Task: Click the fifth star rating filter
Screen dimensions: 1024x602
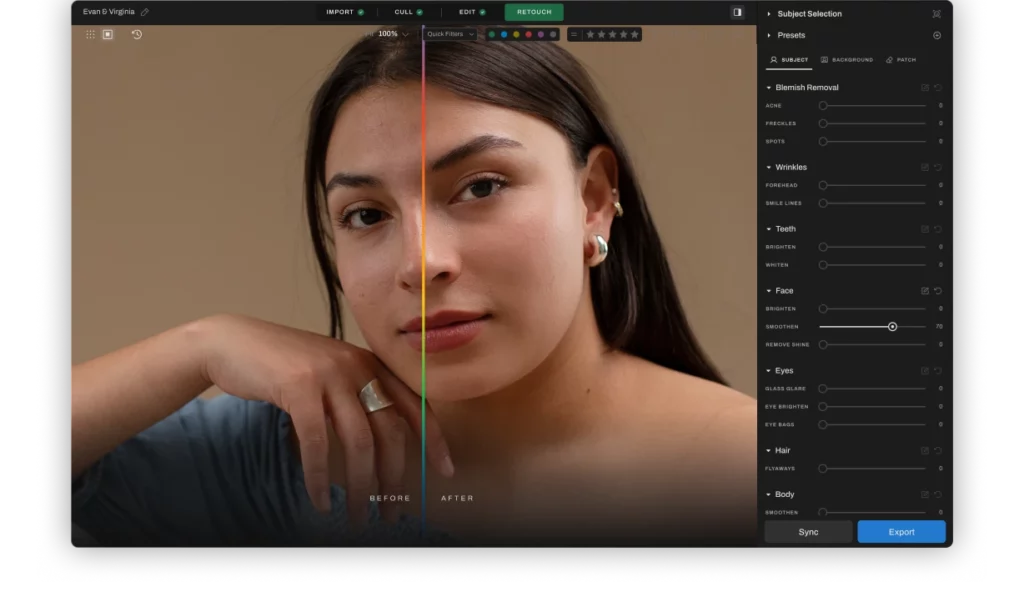Action: click(x=637, y=33)
